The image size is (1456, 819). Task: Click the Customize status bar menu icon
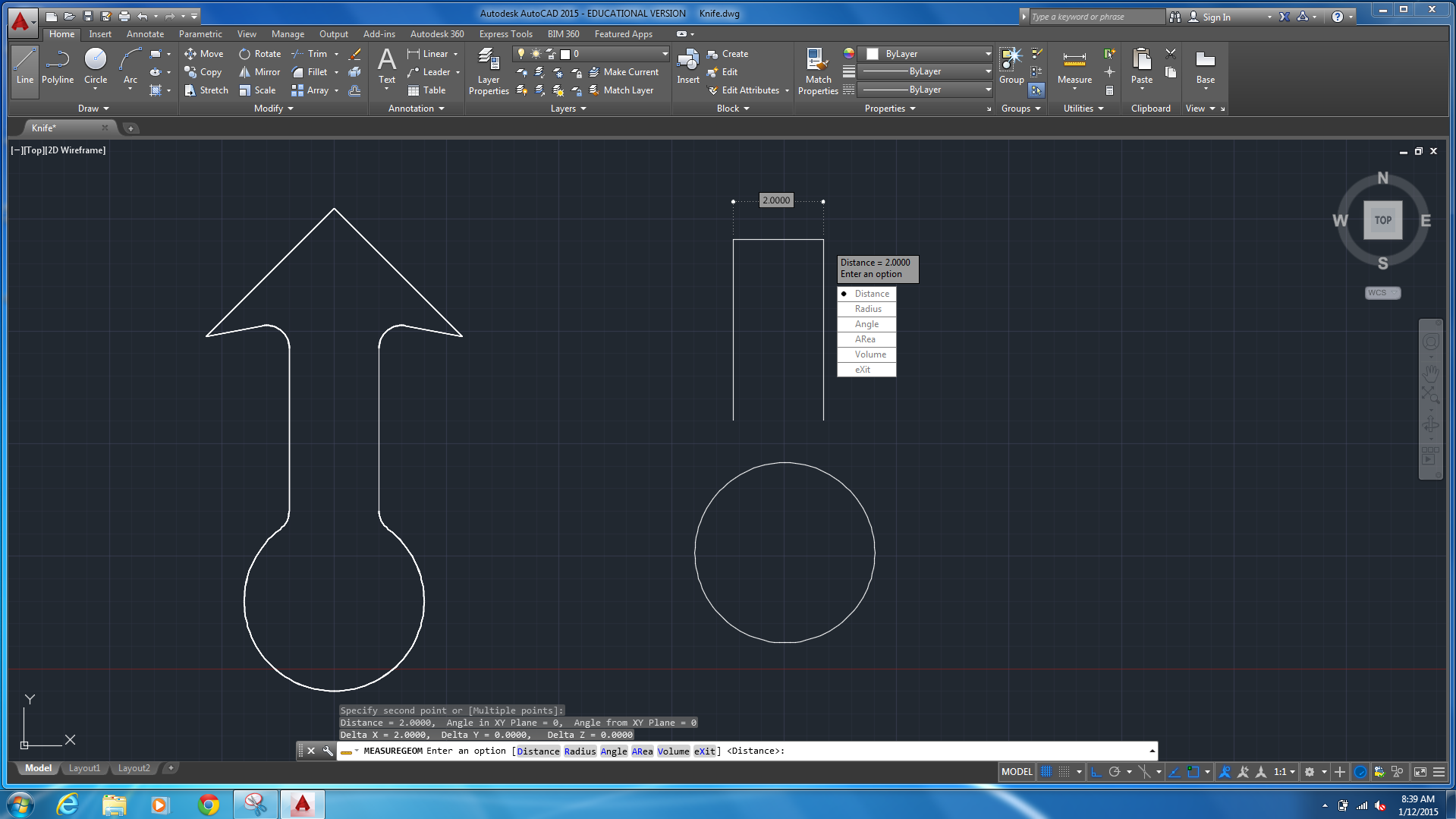pos(1439,772)
